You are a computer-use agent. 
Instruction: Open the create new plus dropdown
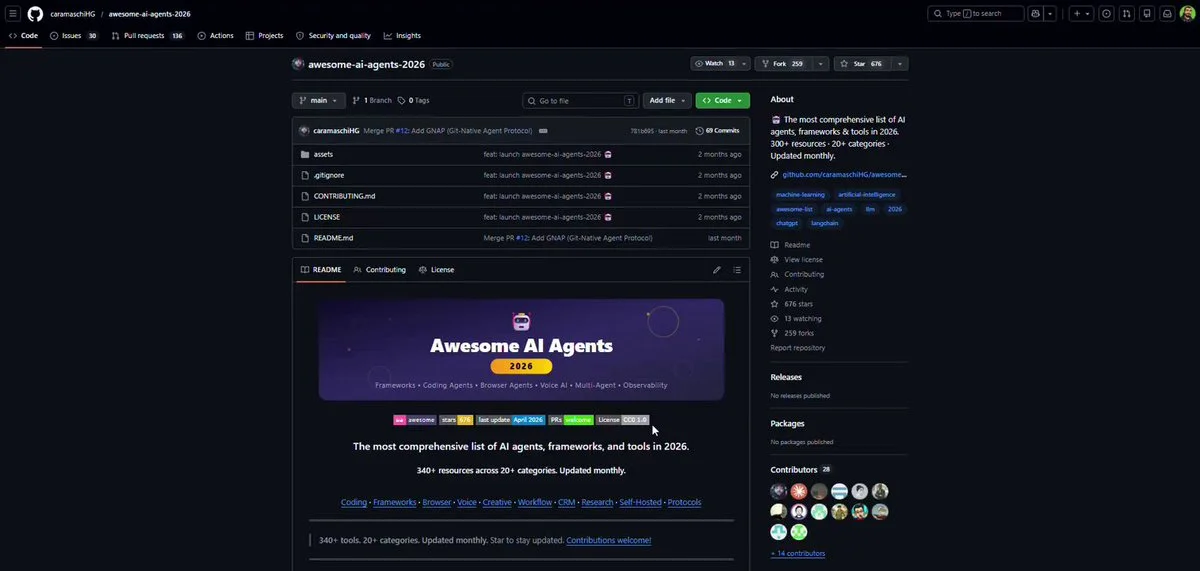coord(1081,14)
